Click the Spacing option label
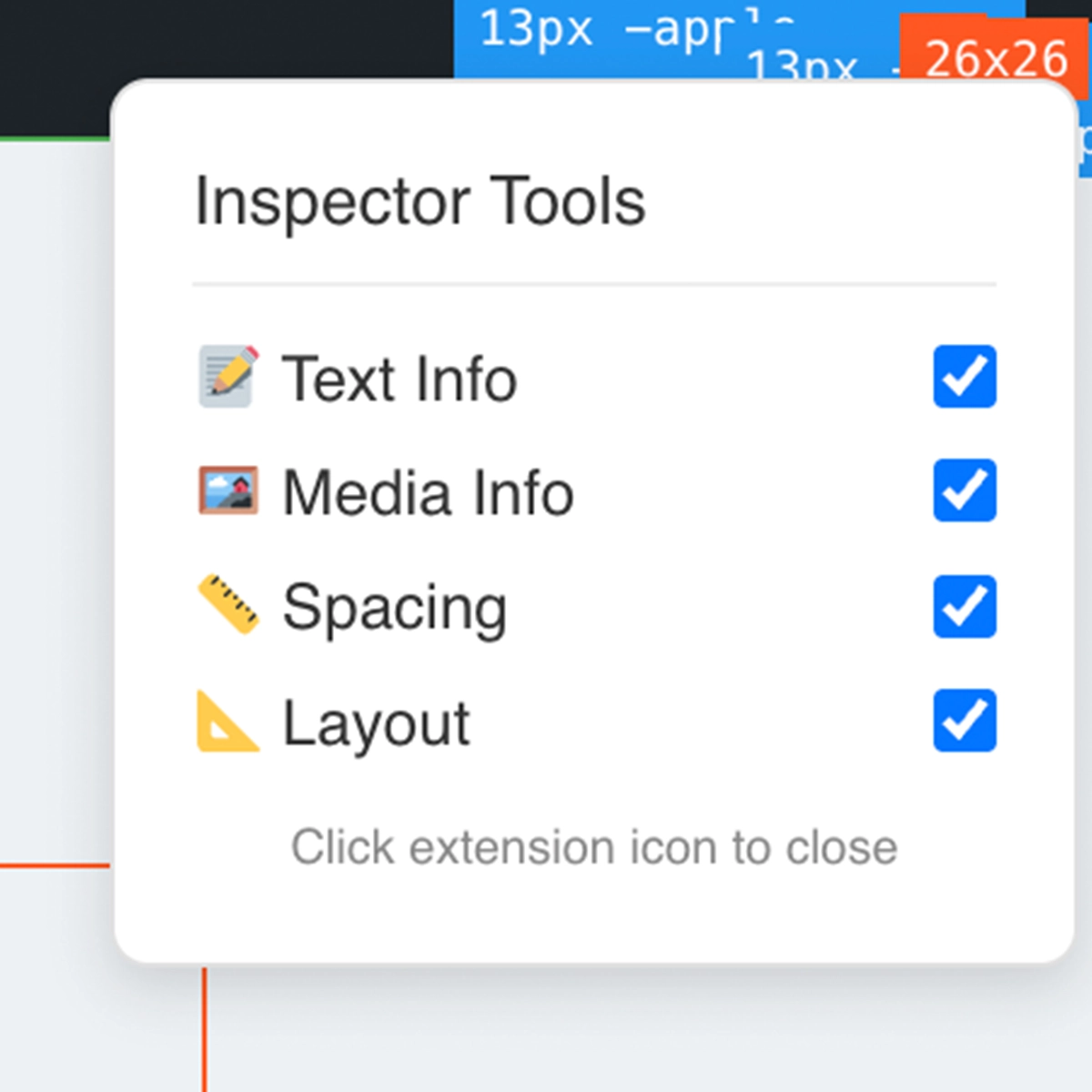Viewport: 1092px width, 1092px height. pos(394,608)
